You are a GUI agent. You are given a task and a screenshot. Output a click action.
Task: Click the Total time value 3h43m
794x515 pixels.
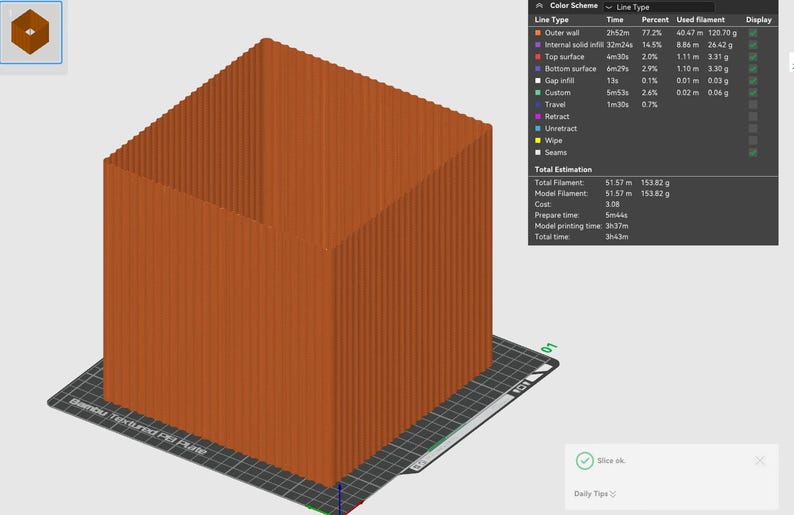pos(617,237)
